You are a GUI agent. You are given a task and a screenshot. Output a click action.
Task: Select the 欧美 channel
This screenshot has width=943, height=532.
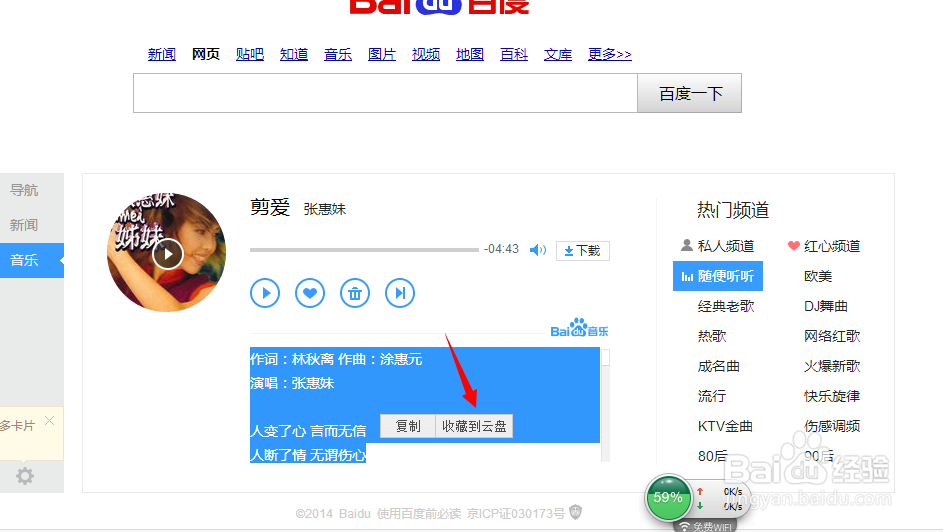pos(818,276)
